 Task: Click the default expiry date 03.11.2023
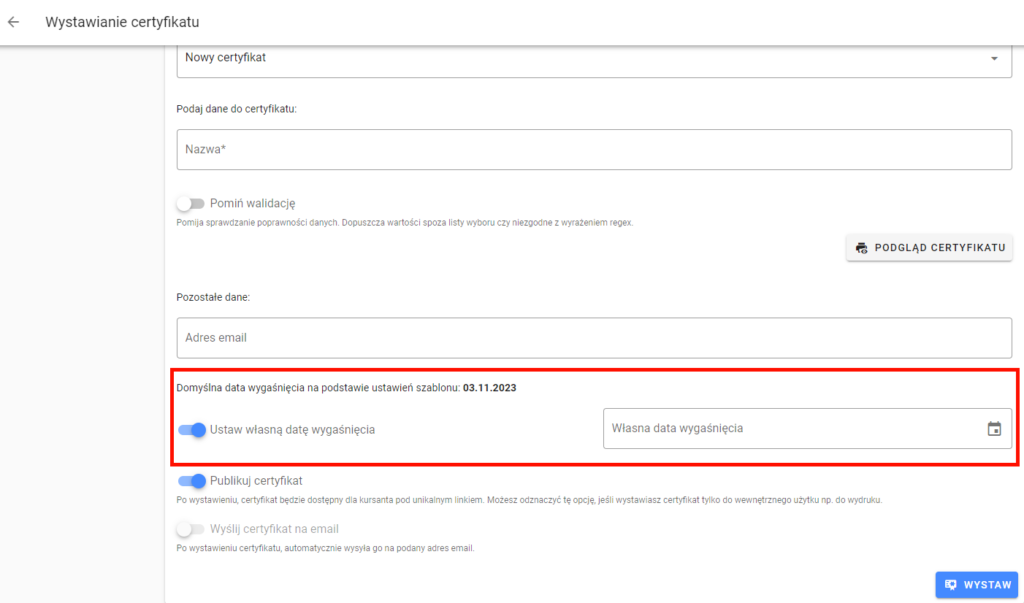tap(490, 388)
